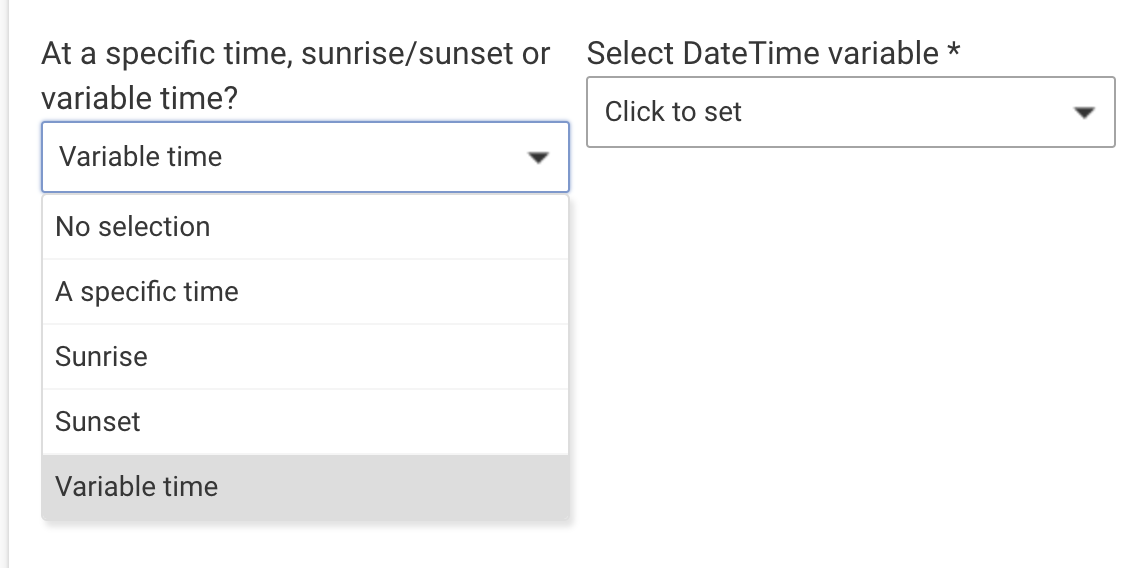Viewport: 1134px width, 568px height.
Task: Click the arrow on the Variable time dropdown
Action: pos(539,158)
